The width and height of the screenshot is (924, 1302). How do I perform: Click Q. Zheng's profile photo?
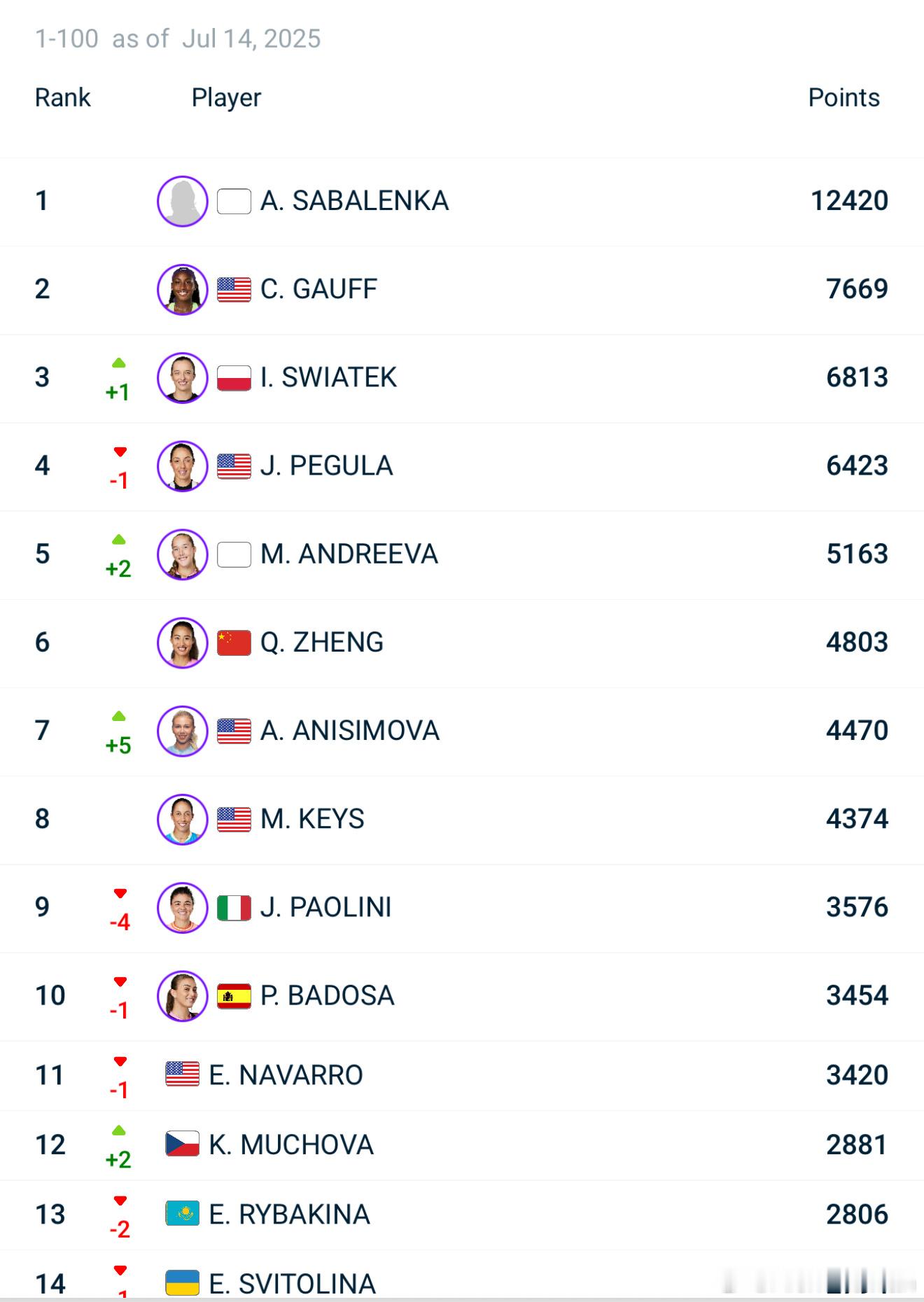point(182,643)
